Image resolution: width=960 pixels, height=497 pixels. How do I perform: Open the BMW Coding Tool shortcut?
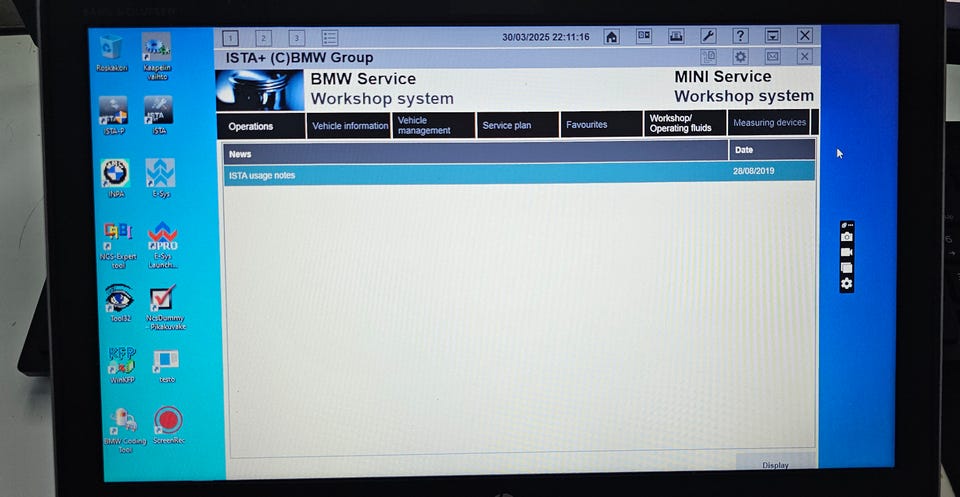pos(125,430)
